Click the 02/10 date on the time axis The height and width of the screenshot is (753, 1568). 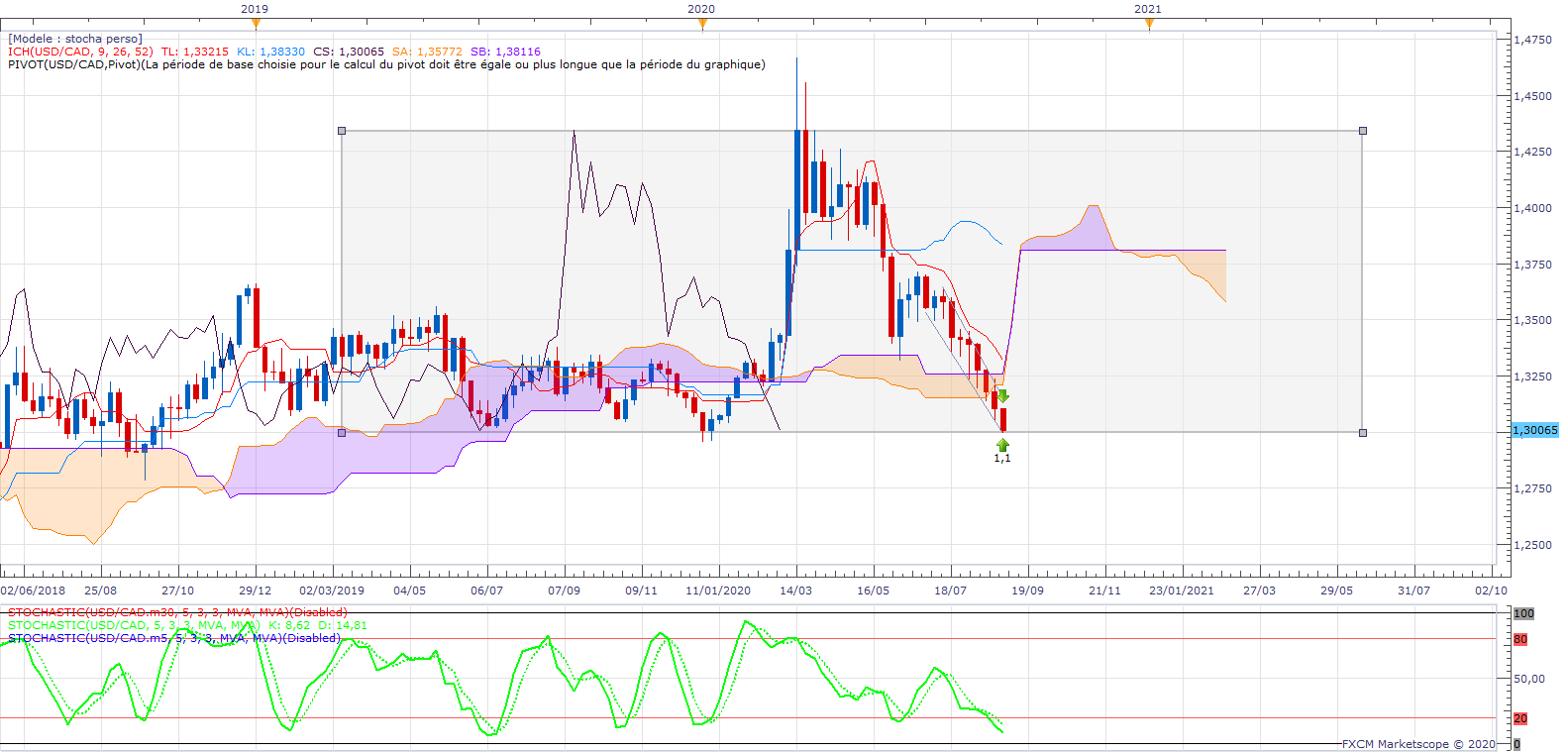pos(1491,591)
